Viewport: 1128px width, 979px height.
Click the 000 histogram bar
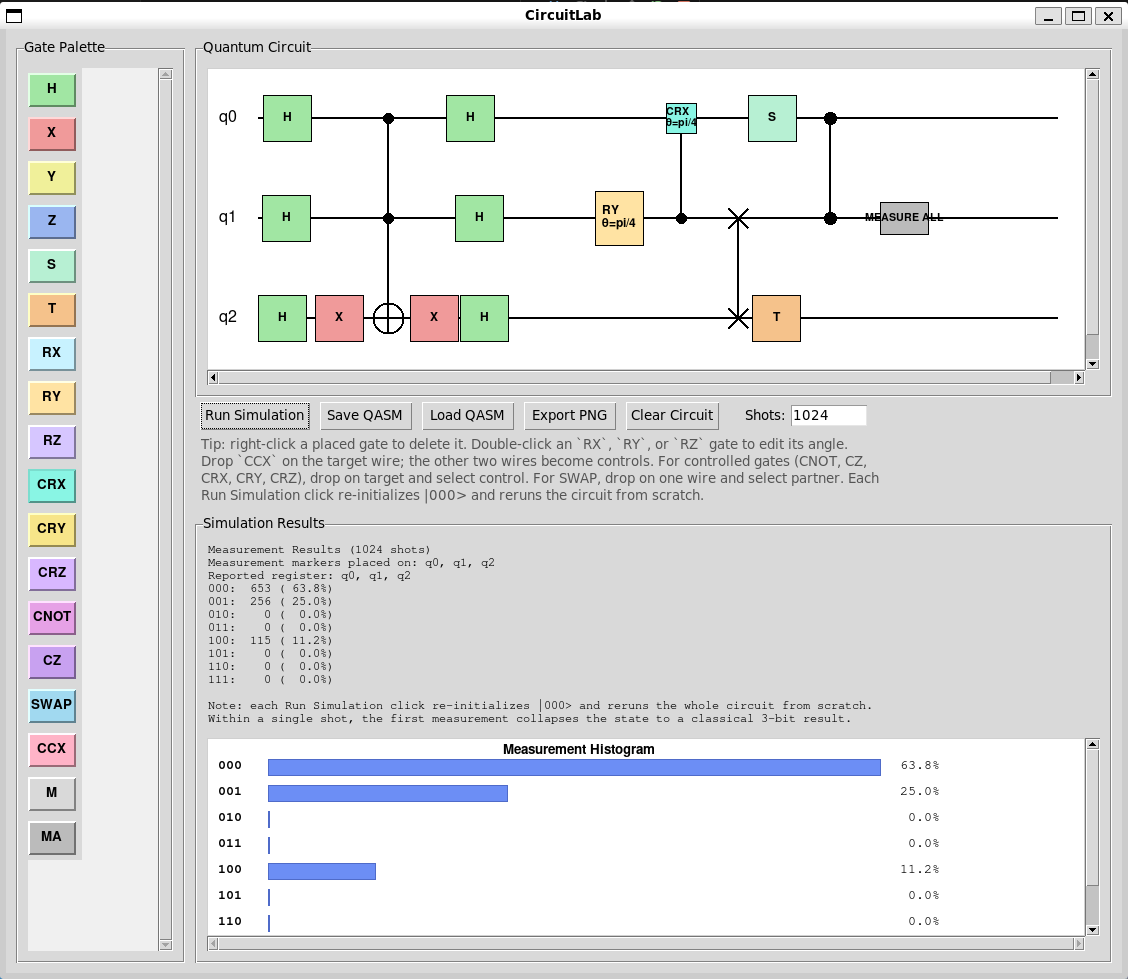574,768
